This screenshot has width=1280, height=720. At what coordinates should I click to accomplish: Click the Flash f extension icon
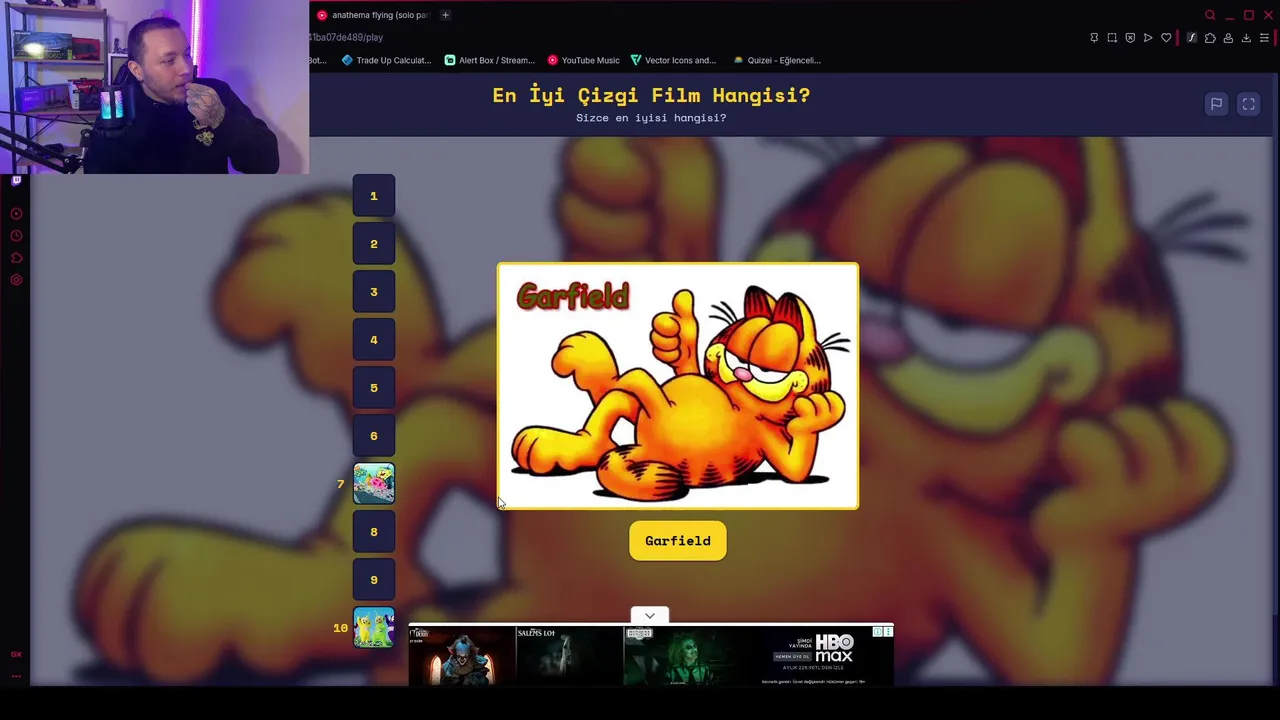pos(1192,38)
